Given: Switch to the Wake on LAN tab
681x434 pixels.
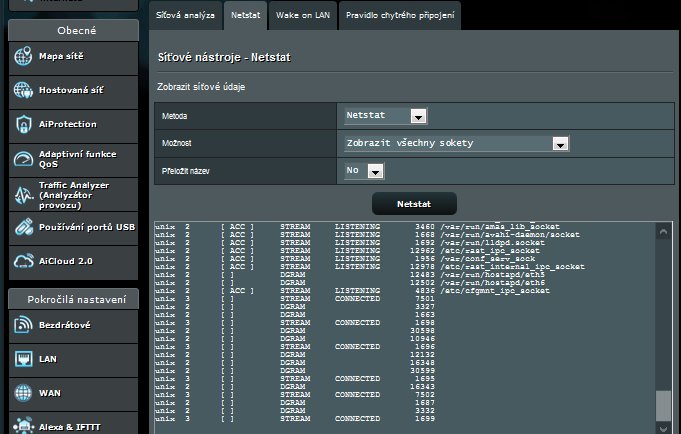Looking at the screenshot, I should 304,17.
